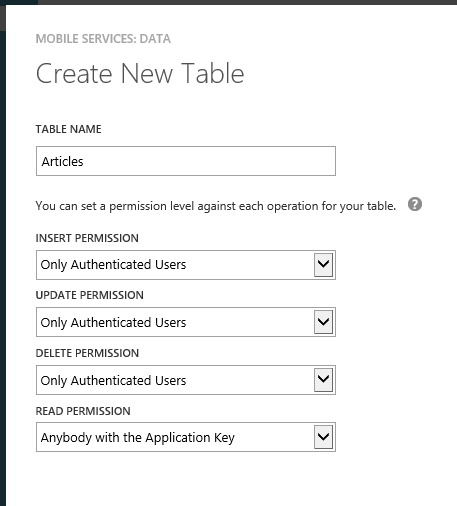This screenshot has width=457, height=506.
Task: Click the MOBILE SERVICES: DATA header text
Action: (x=103, y=39)
